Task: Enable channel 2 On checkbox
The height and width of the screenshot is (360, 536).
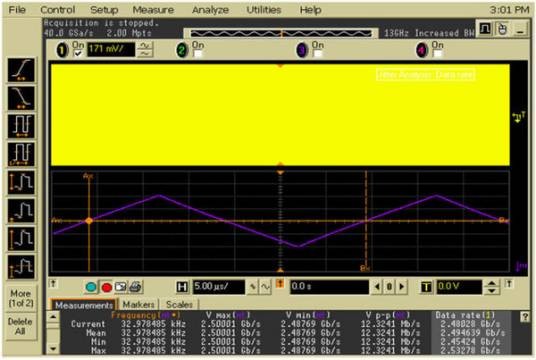Action: coord(198,54)
